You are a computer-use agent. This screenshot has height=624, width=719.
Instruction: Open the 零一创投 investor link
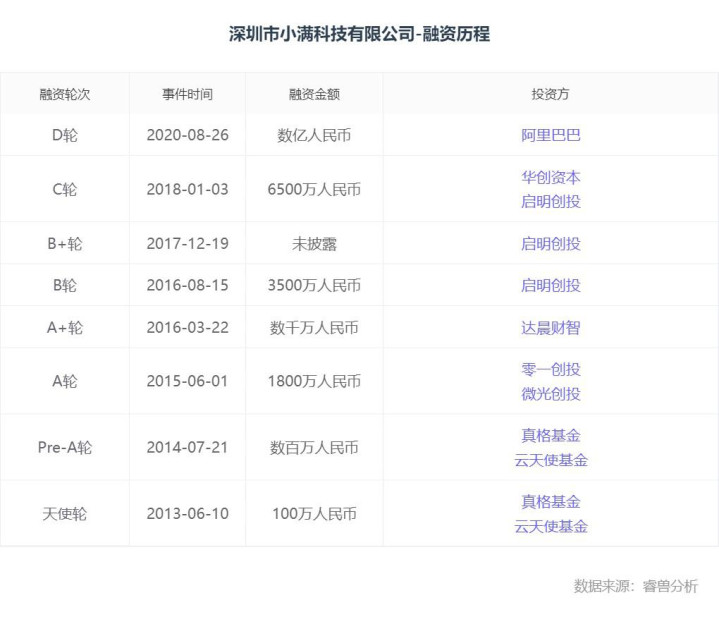click(x=550, y=369)
